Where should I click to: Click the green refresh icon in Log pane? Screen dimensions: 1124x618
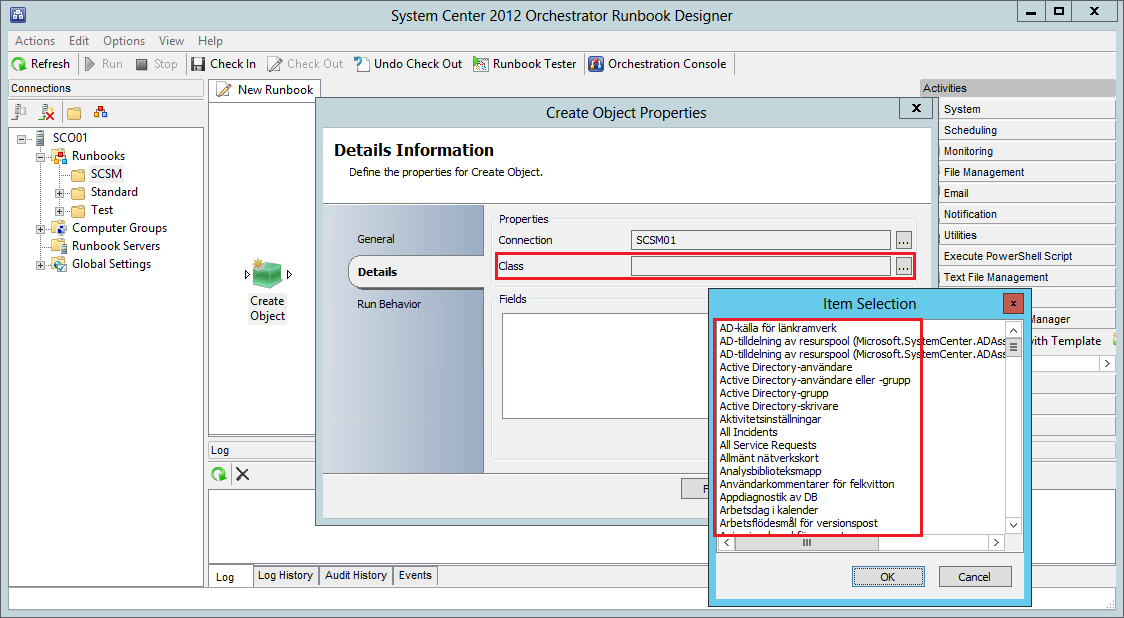pyautogui.click(x=219, y=474)
